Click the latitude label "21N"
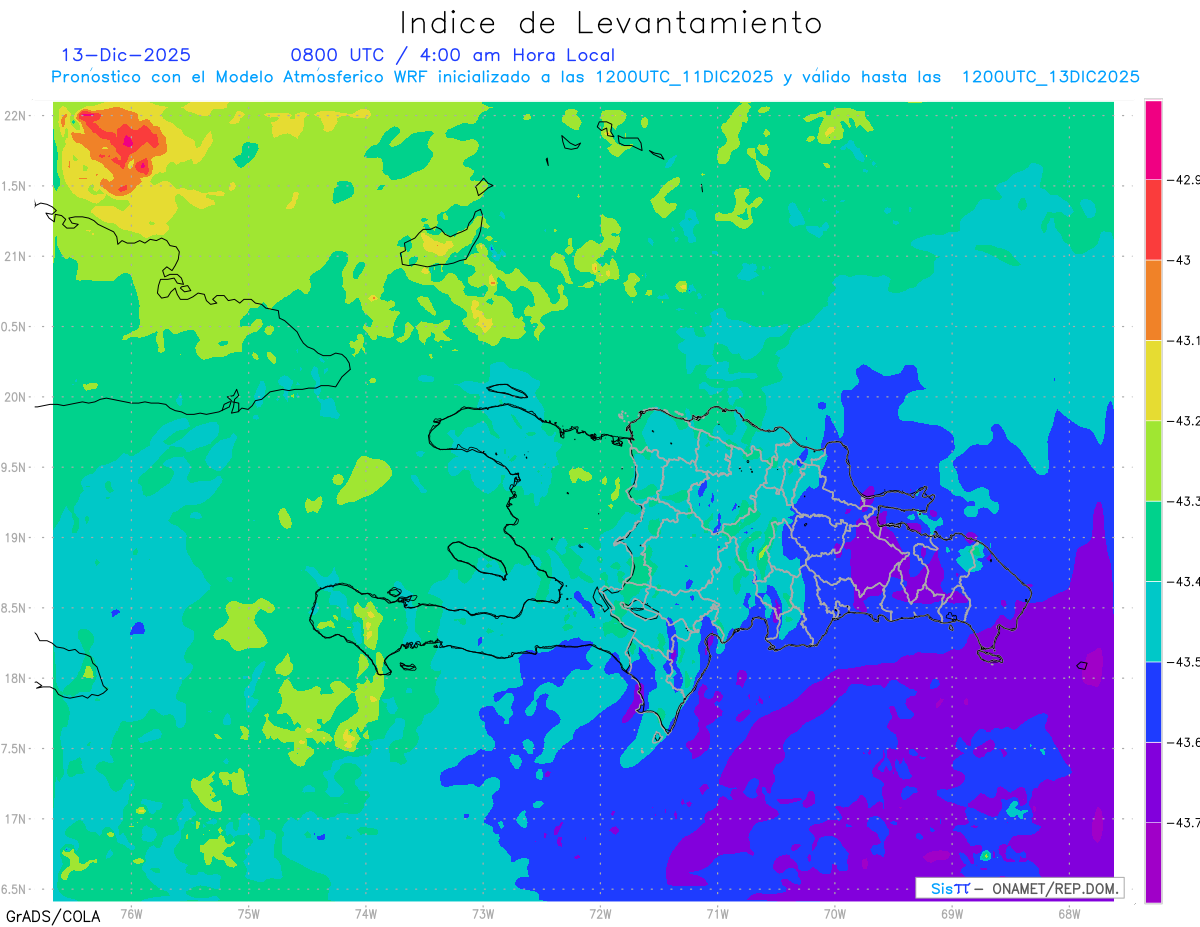1200x927 pixels. tap(14, 256)
